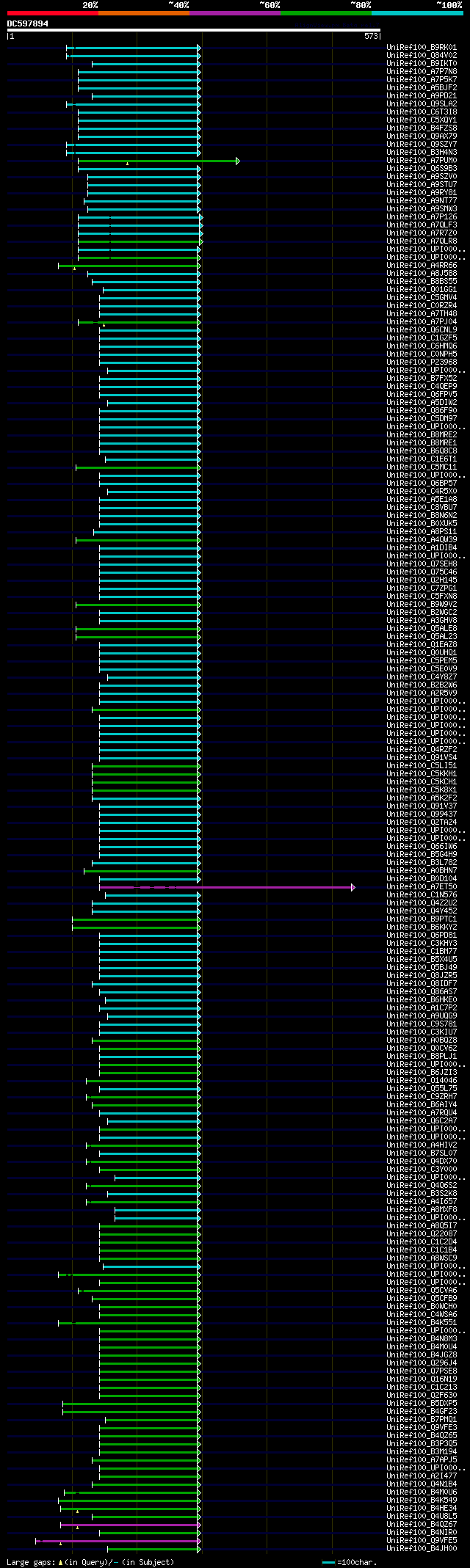This screenshot has width=470, height=1568.
Task: Click the UniRef100_A8J588 hit label
Action: point(422,274)
